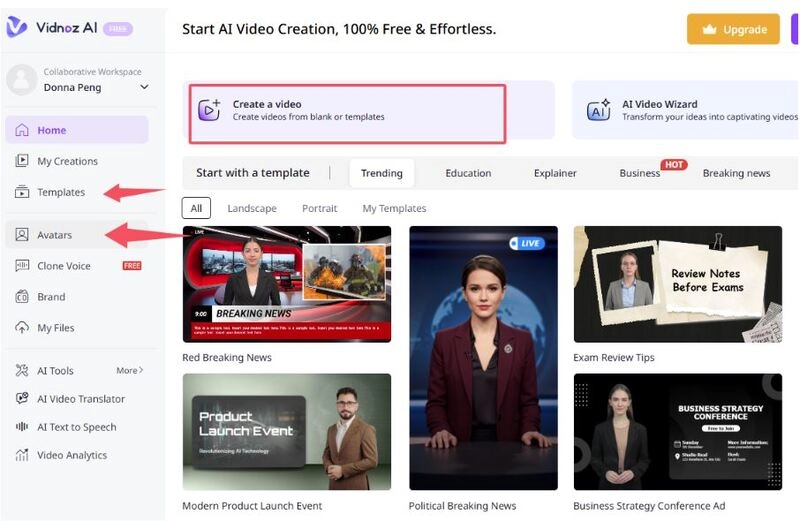Click "Business Strategy Conference Ad" title text
This screenshot has height=521, width=800.
pyautogui.click(x=649, y=506)
